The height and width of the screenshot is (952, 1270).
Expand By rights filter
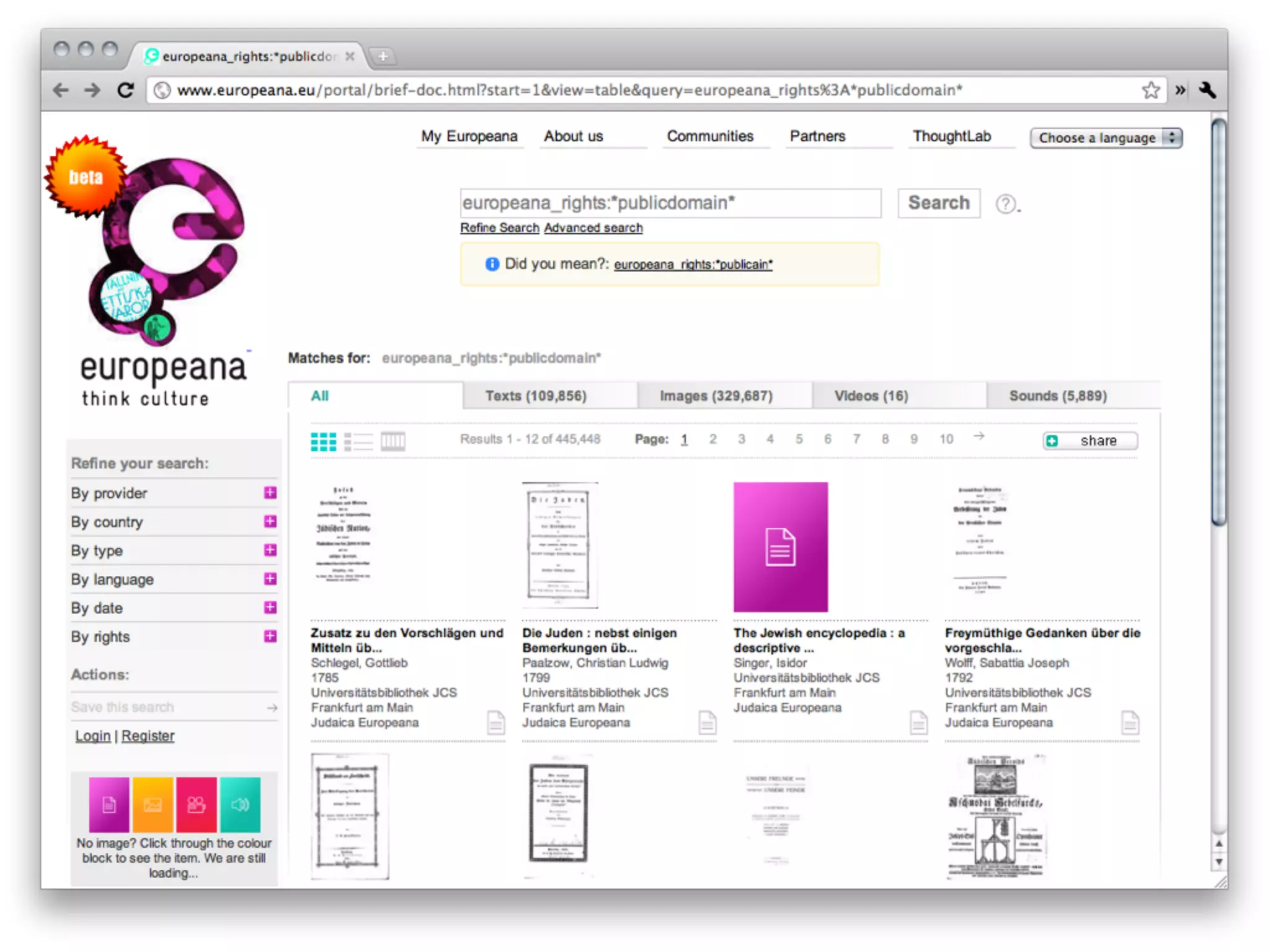click(270, 637)
